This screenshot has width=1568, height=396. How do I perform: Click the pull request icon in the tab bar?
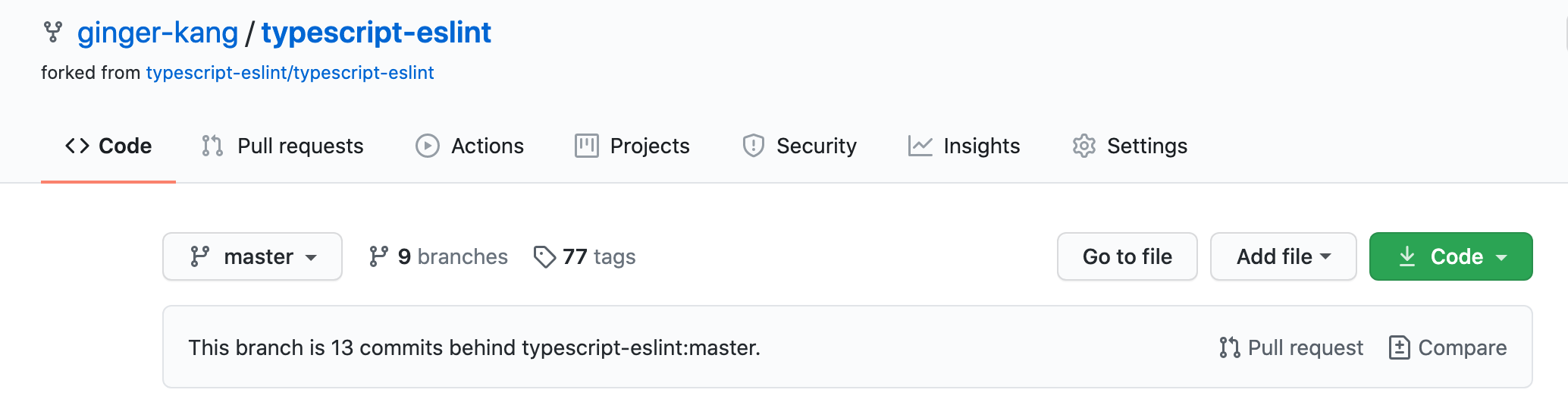212,146
